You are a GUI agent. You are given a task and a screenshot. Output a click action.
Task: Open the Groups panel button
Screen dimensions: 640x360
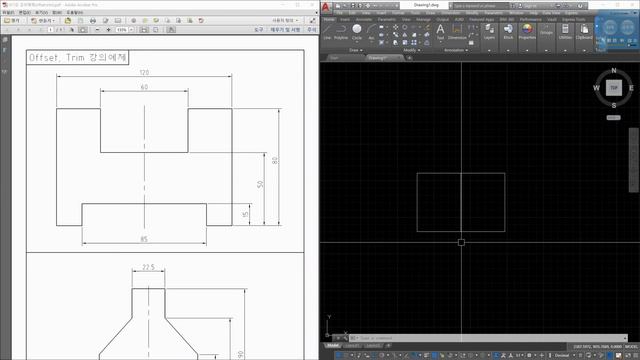(546, 32)
